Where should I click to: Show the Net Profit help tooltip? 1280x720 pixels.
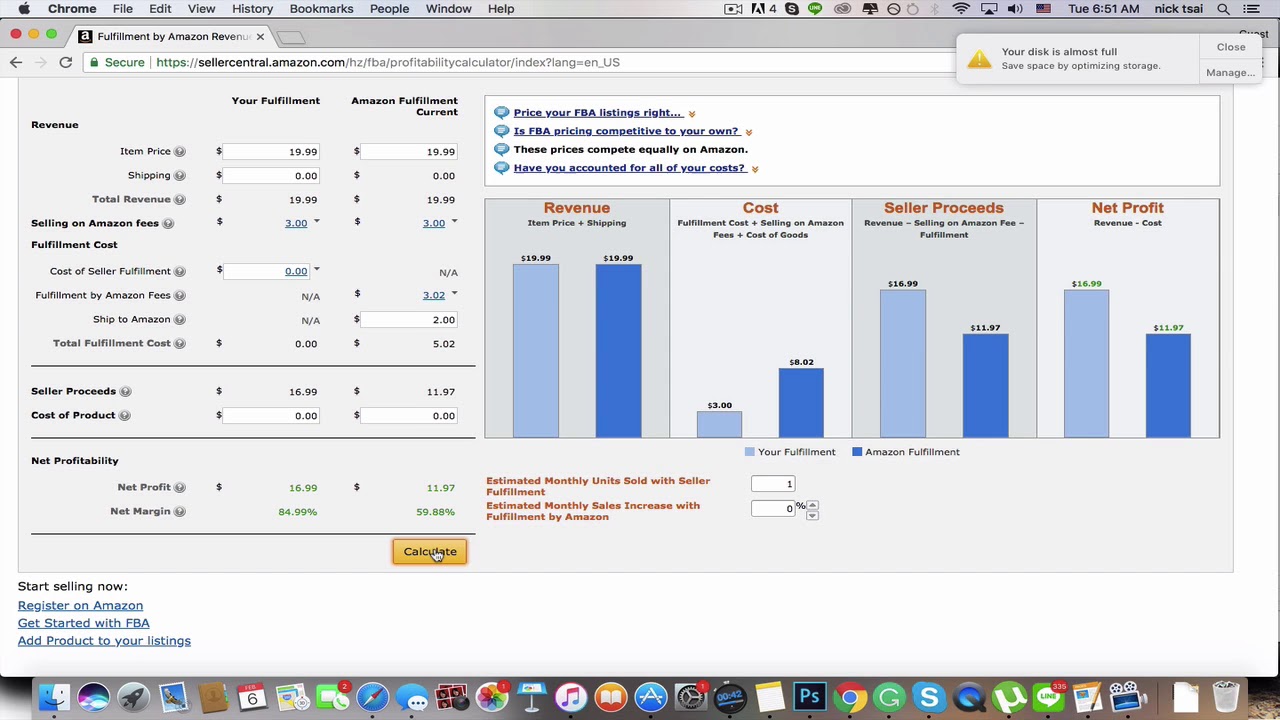tap(180, 488)
